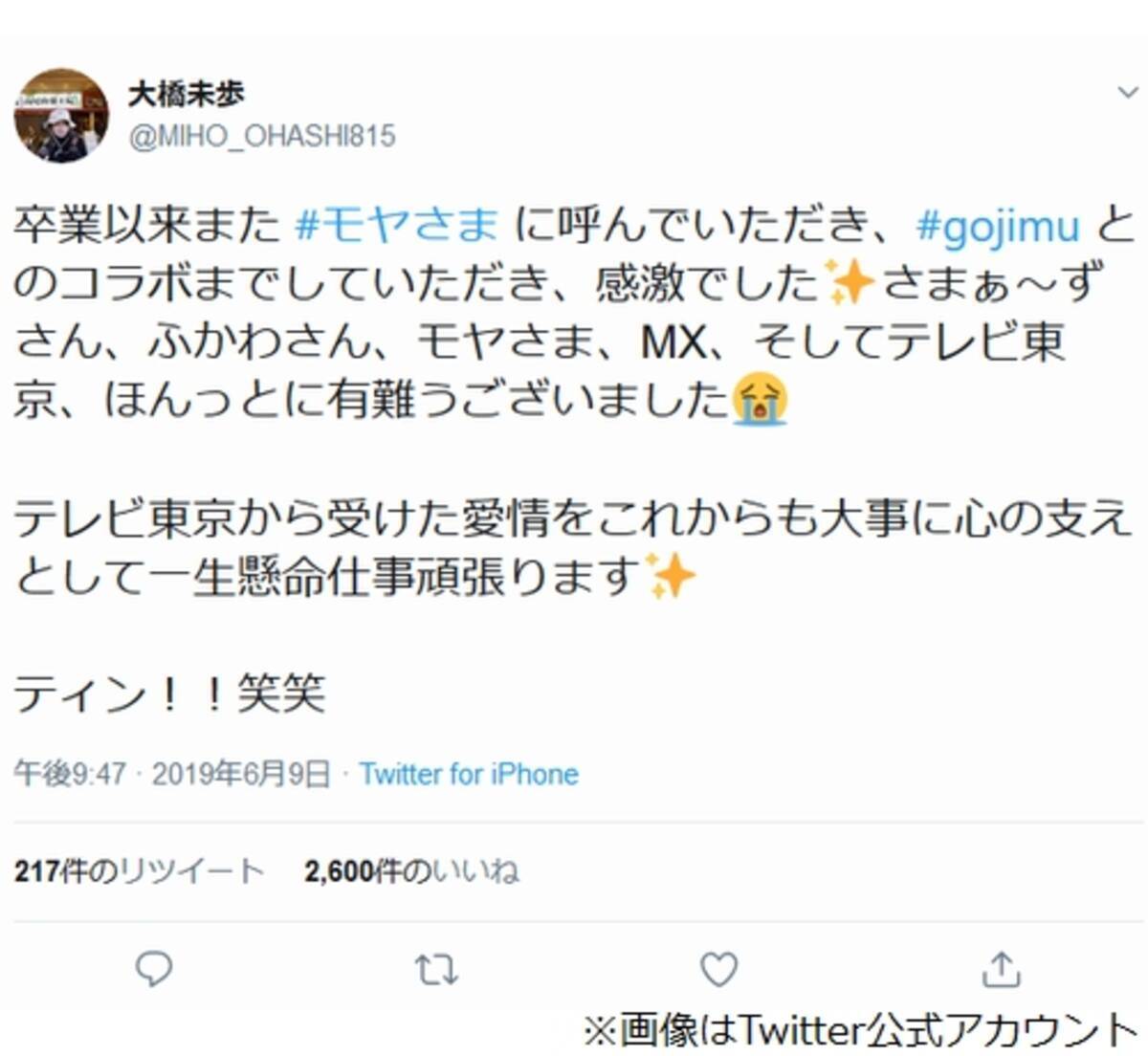Open the tweet options chevron menu

pos(1126,92)
